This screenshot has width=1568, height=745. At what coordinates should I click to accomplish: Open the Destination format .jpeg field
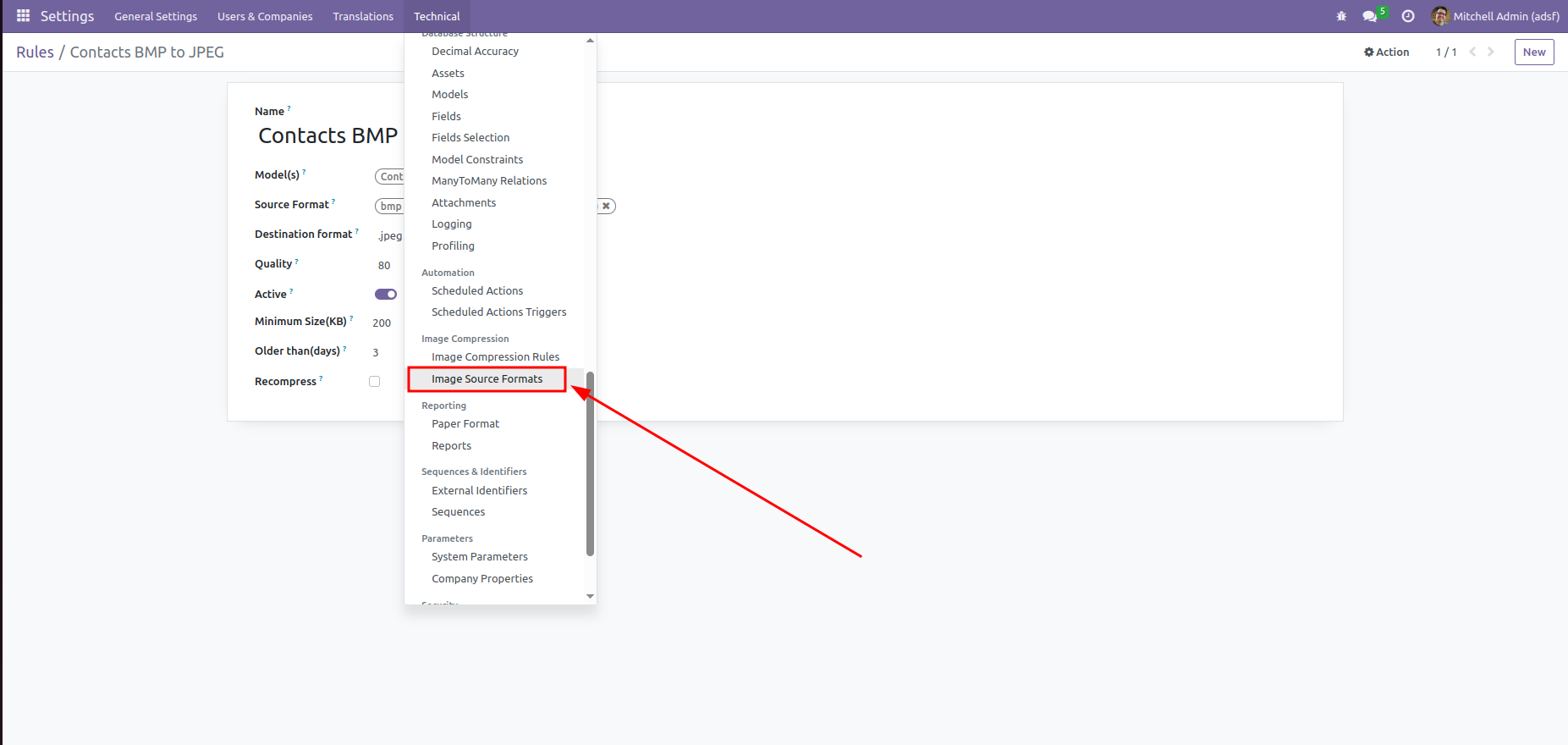(390, 235)
